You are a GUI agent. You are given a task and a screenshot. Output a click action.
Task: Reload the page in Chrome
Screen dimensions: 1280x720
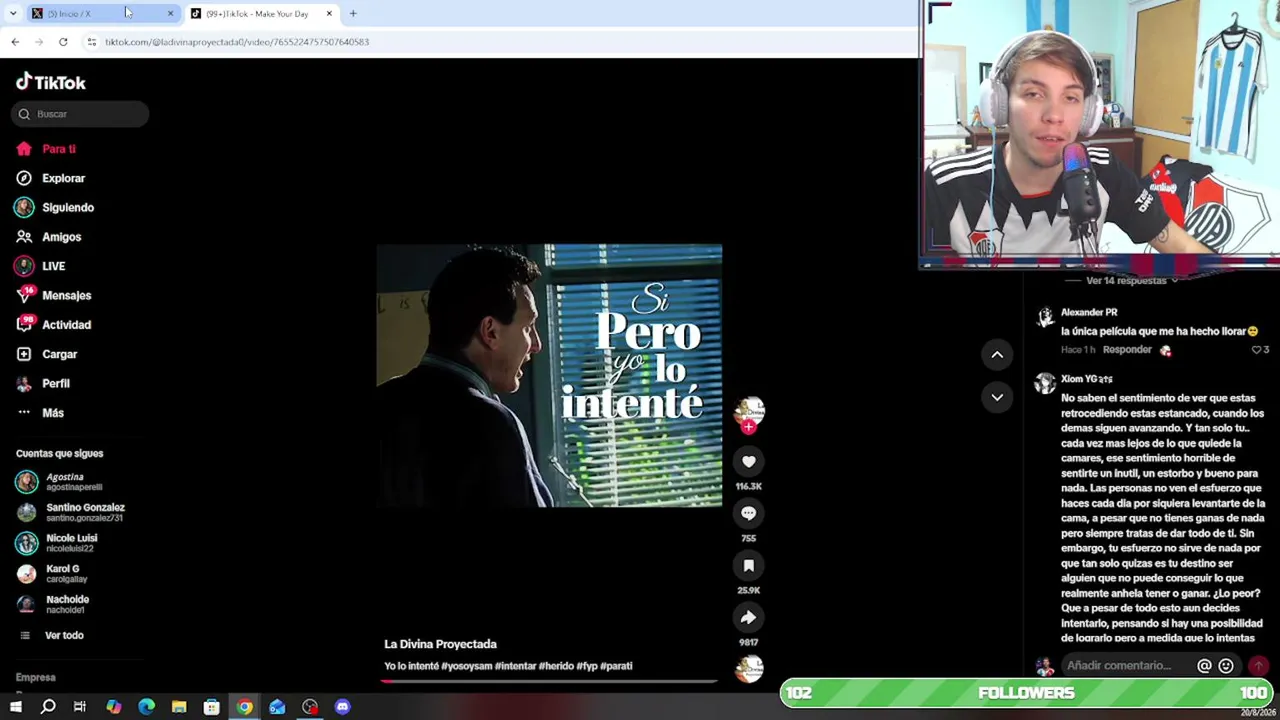(63, 42)
